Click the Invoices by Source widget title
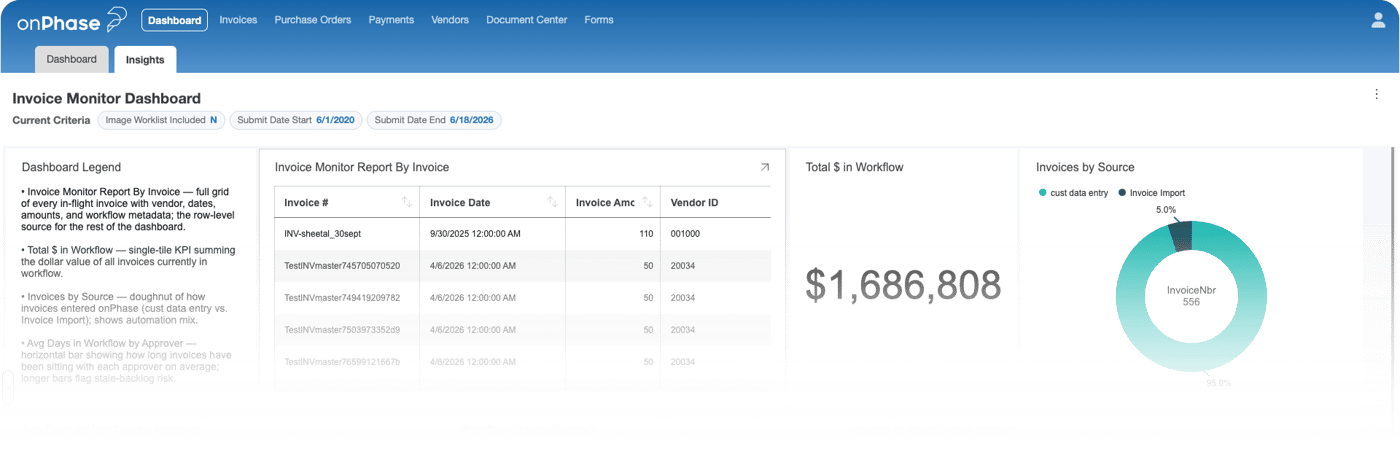Screen dimensions: 1400x451 point(1085,167)
